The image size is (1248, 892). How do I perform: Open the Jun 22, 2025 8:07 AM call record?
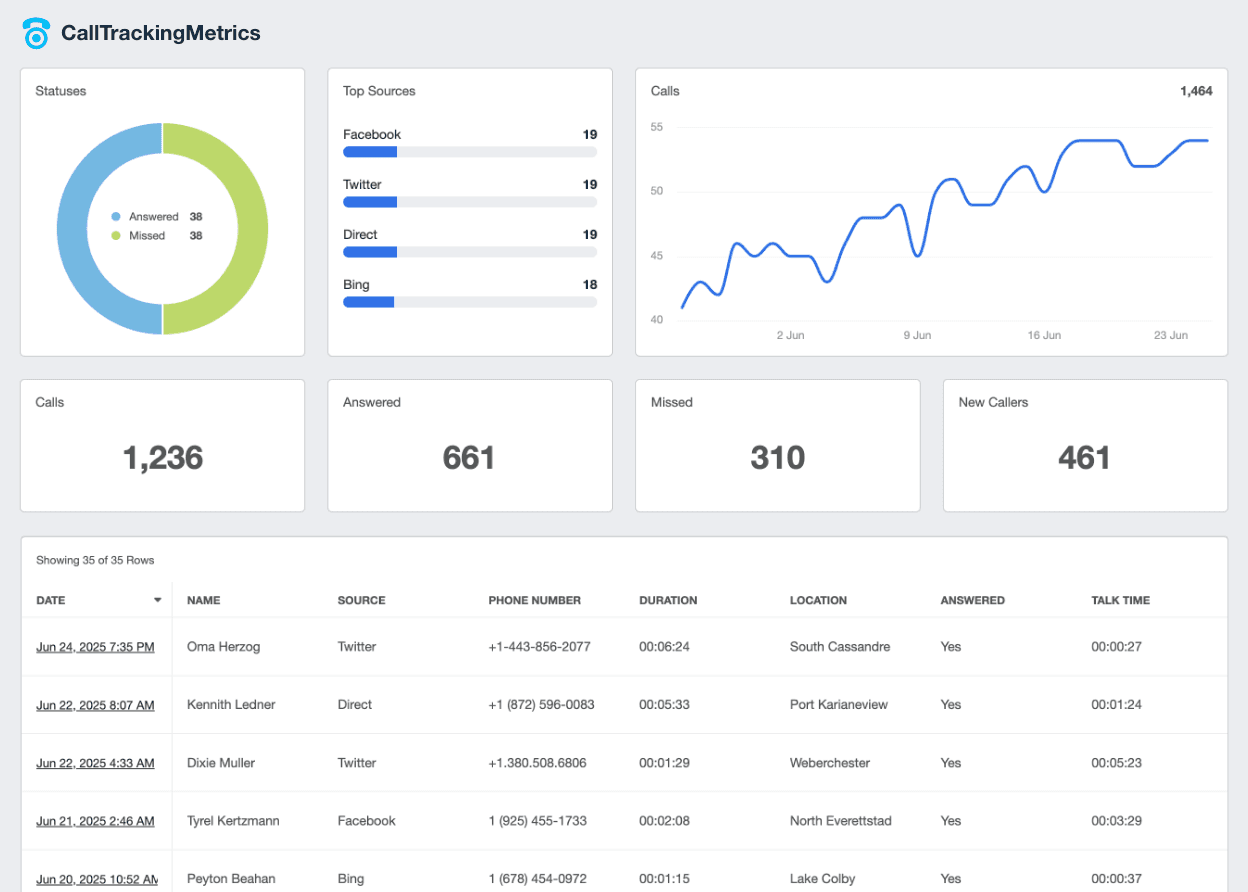click(x=95, y=704)
